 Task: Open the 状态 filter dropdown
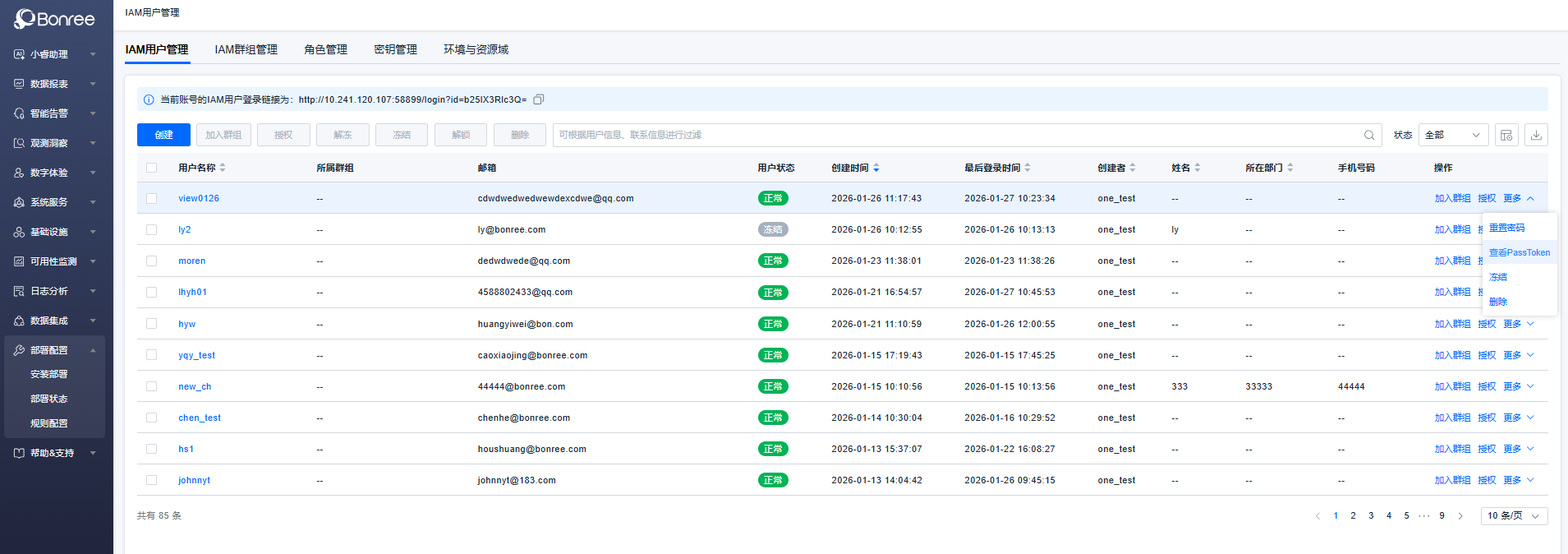coord(1453,135)
